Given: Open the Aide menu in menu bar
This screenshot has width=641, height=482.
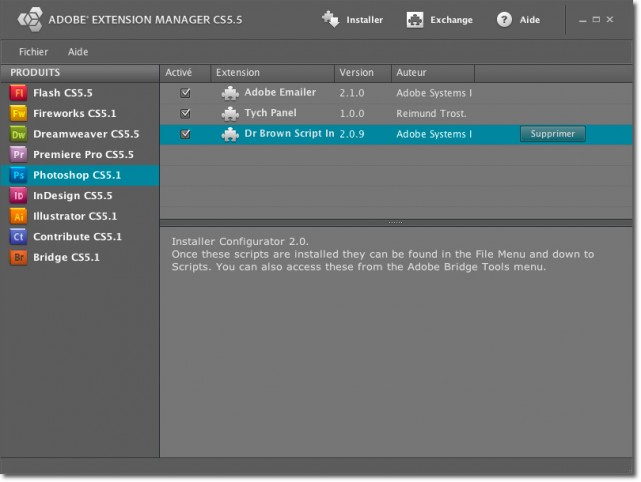Looking at the screenshot, I should point(78,52).
